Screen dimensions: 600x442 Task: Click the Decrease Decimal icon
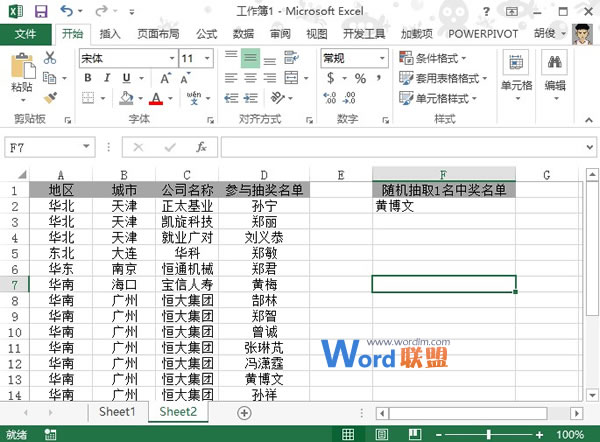click(x=349, y=98)
